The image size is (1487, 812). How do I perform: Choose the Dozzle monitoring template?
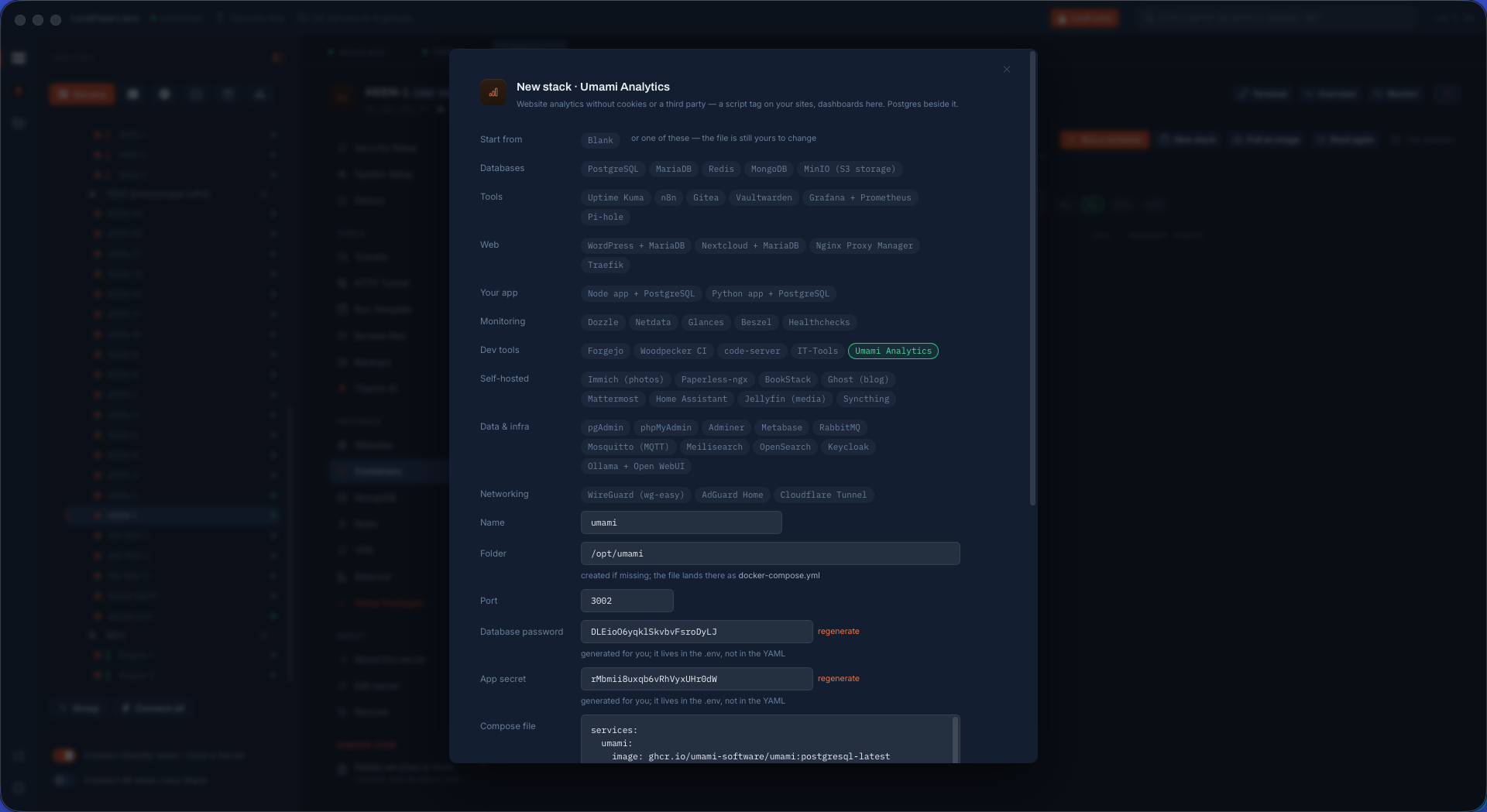coord(603,322)
